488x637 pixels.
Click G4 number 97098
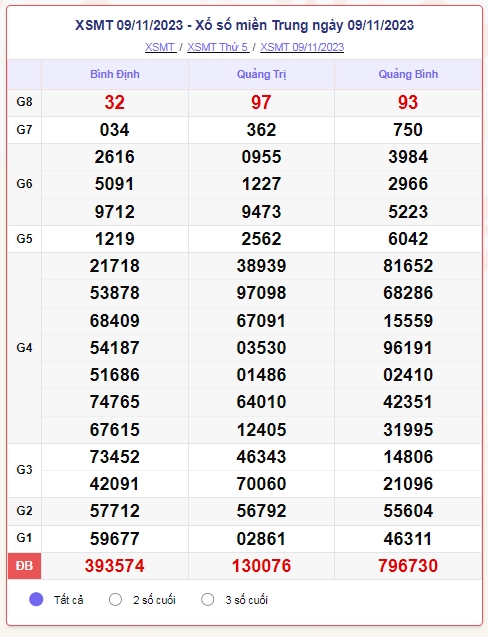[x=261, y=293]
